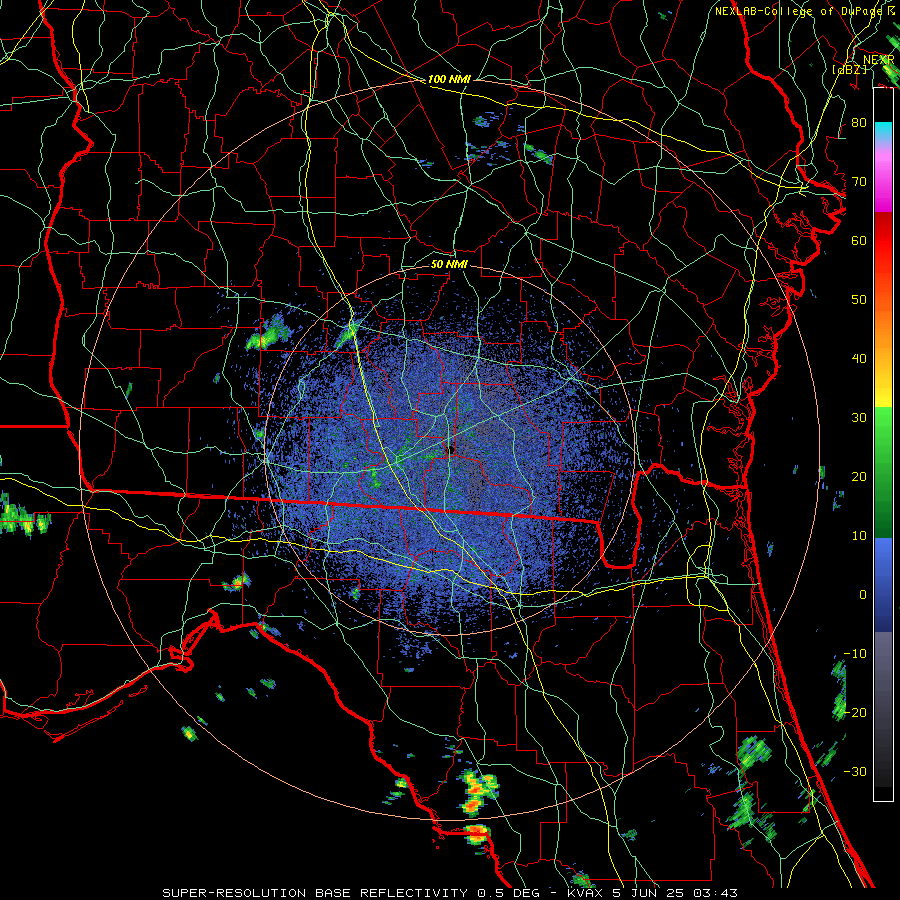
Task: Click the "SUPER-RESOLUTION BASE REFLECTIVITY" caption text
Action: coord(315,893)
